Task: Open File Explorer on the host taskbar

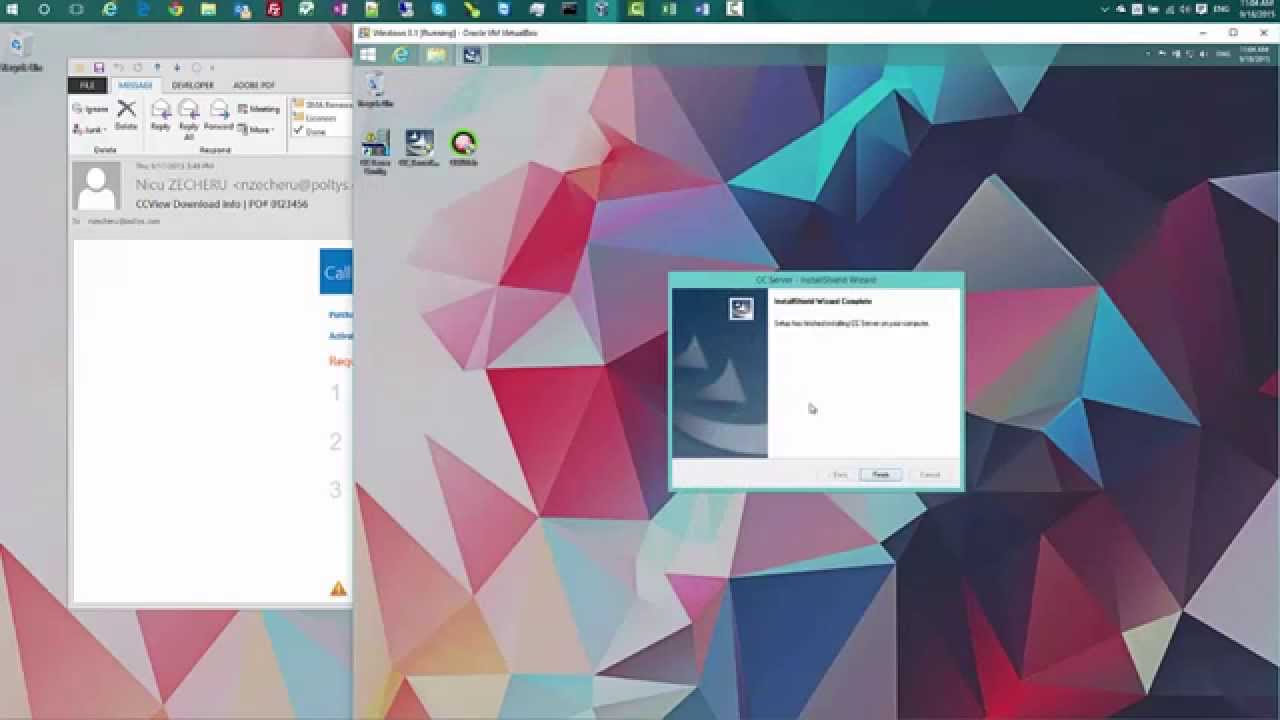Action: click(x=208, y=9)
